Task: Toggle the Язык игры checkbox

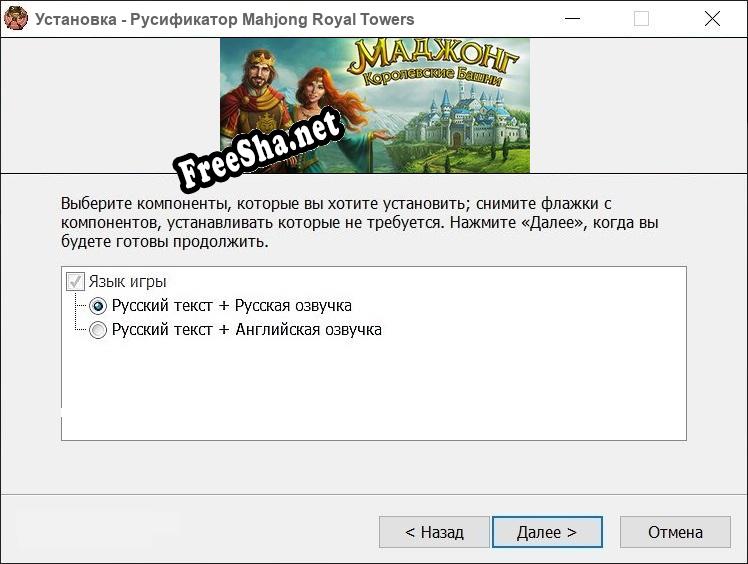Action: (75, 282)
